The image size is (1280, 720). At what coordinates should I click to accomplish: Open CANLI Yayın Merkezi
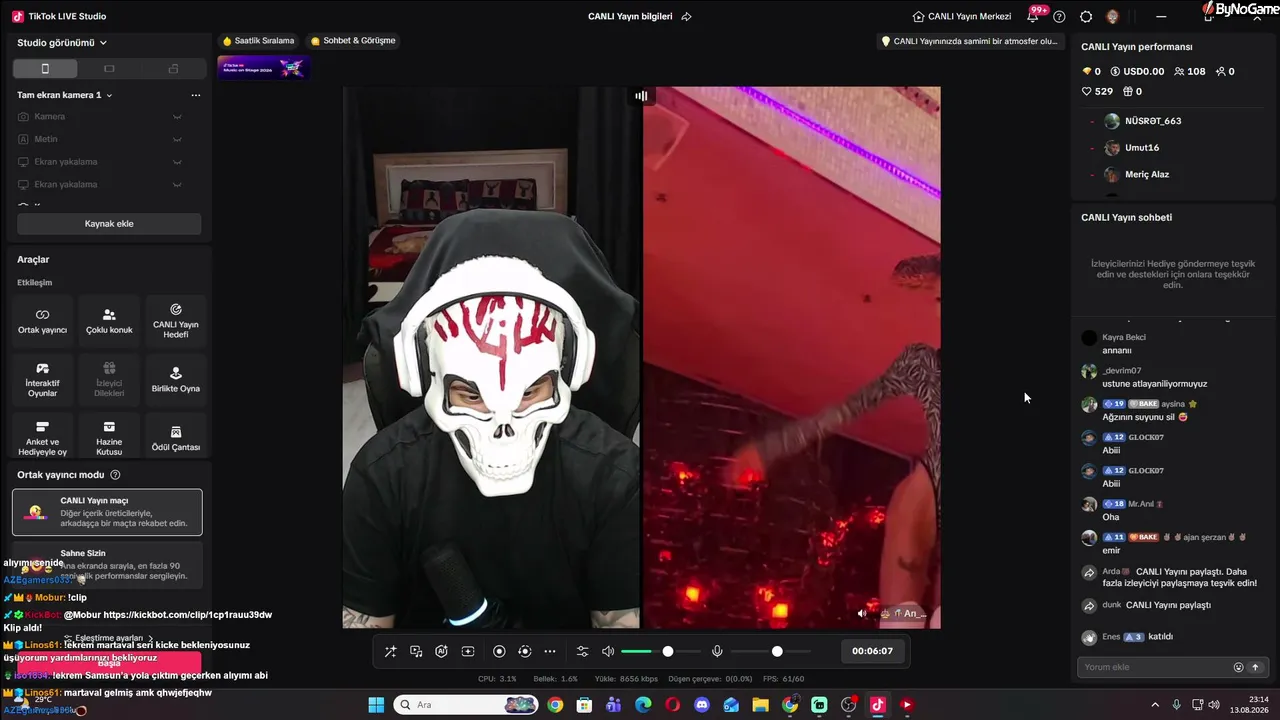coord(962,16)
